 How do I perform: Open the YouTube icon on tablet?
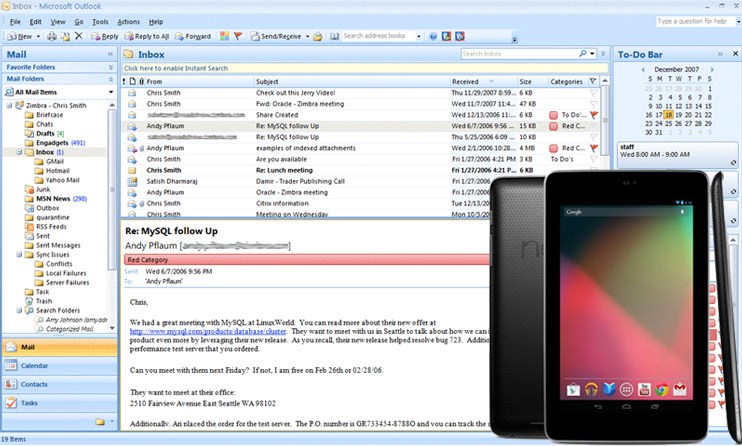644,389
